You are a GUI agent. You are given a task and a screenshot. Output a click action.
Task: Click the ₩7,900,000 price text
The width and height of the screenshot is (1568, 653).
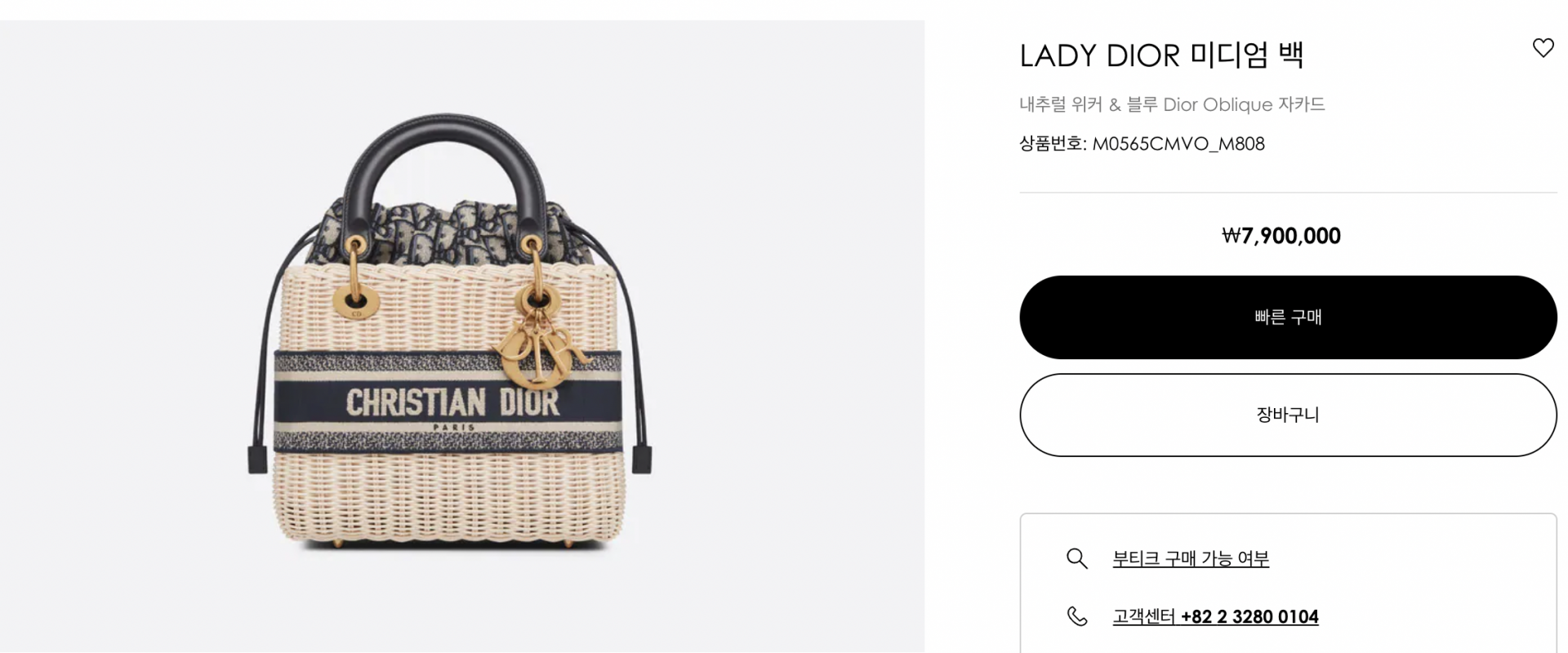point(1281,236)
